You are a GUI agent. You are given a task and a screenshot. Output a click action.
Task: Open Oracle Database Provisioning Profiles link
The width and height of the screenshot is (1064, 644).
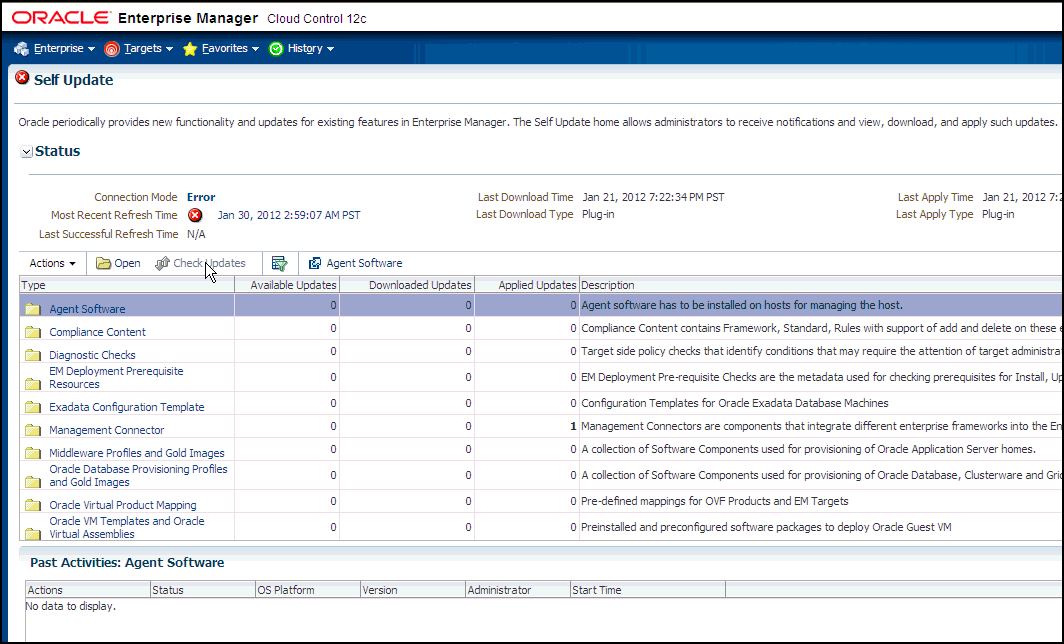coord(138,476)
